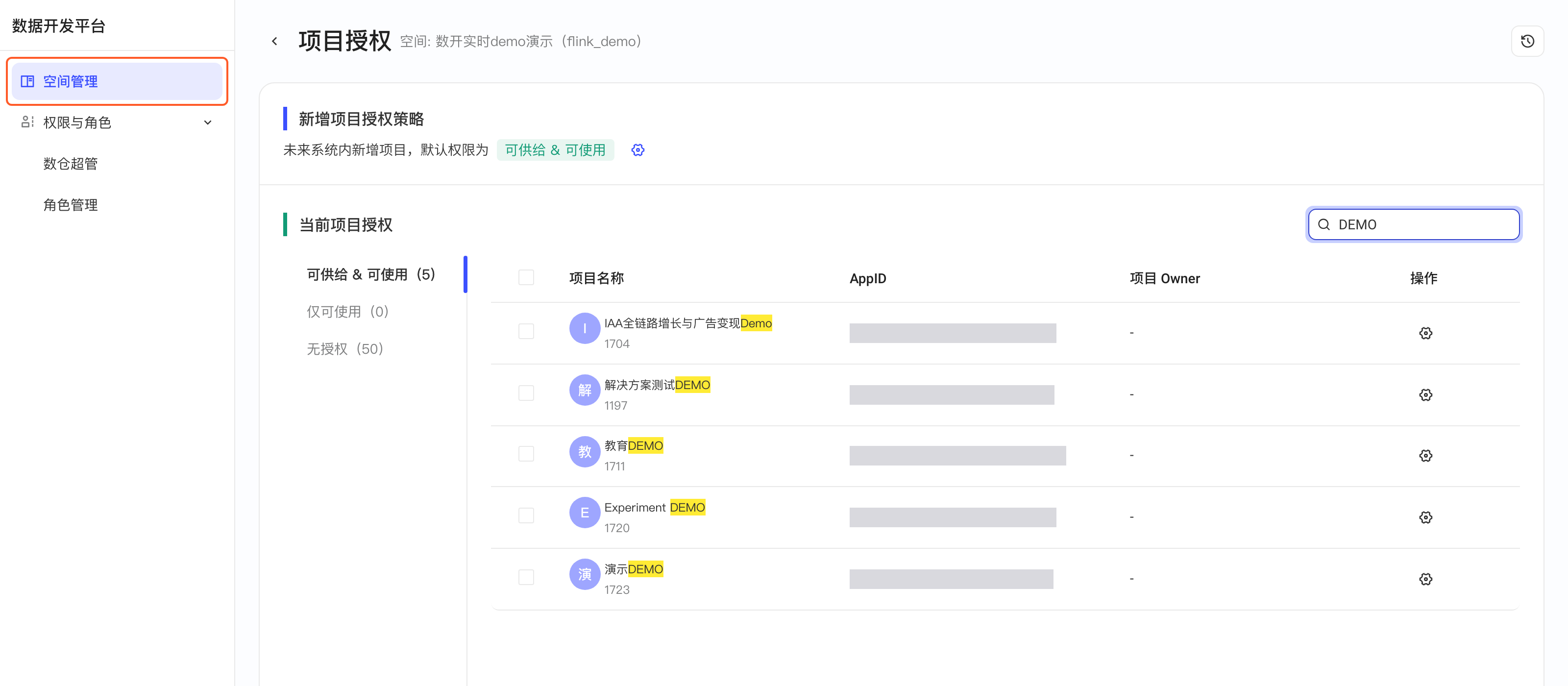The height and width of the screenshot is (686, 1568).
Task: Click avatar 演 of 演示DEMO
Action: tap(585, 574)
